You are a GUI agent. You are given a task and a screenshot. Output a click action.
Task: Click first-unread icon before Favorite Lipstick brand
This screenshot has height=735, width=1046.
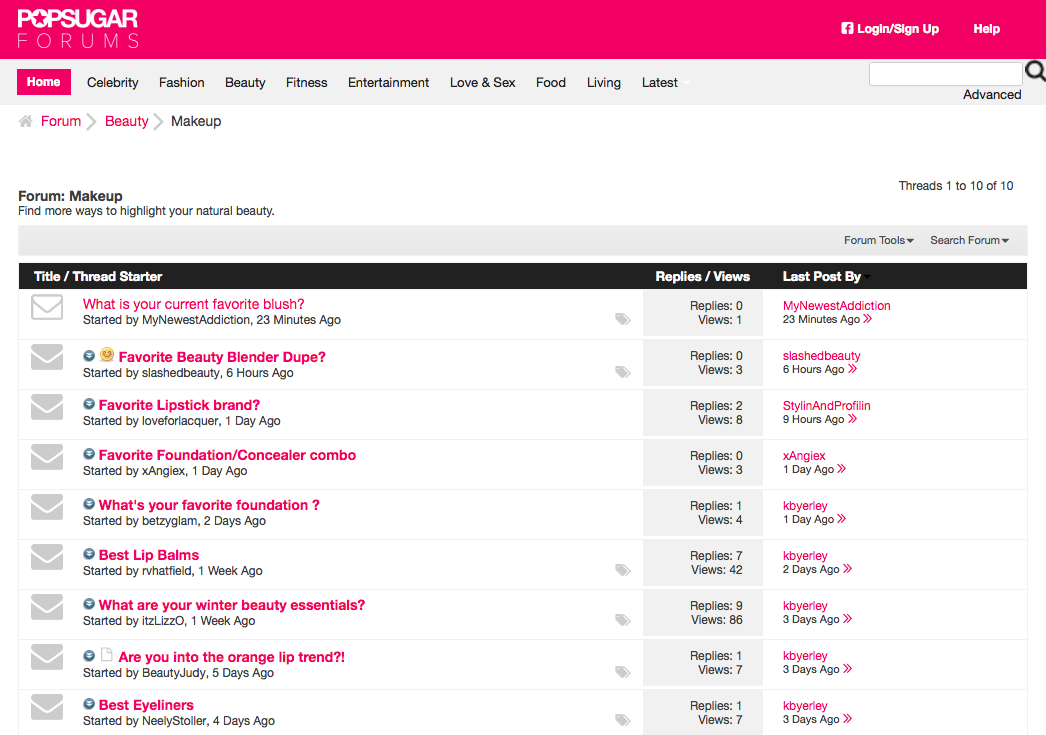(x=89, y=404)
